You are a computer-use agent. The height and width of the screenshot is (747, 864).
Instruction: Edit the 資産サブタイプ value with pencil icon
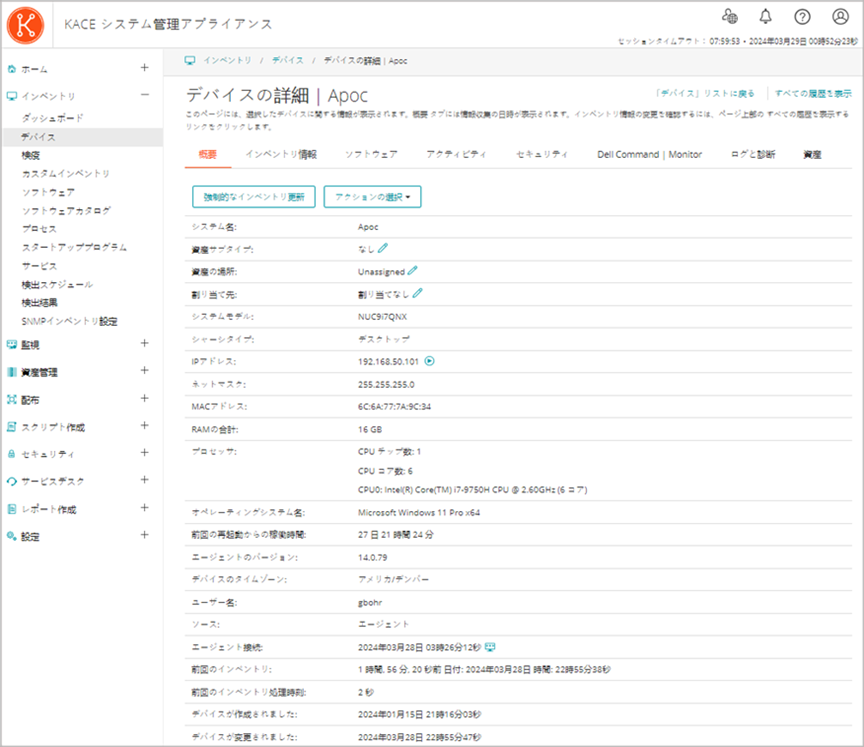click(x=383, y=248)
